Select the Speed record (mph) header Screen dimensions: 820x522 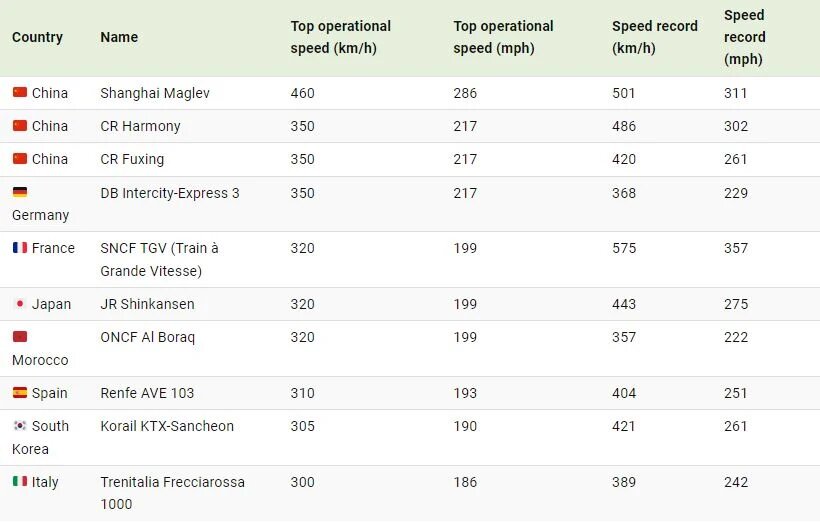[745, 37]
